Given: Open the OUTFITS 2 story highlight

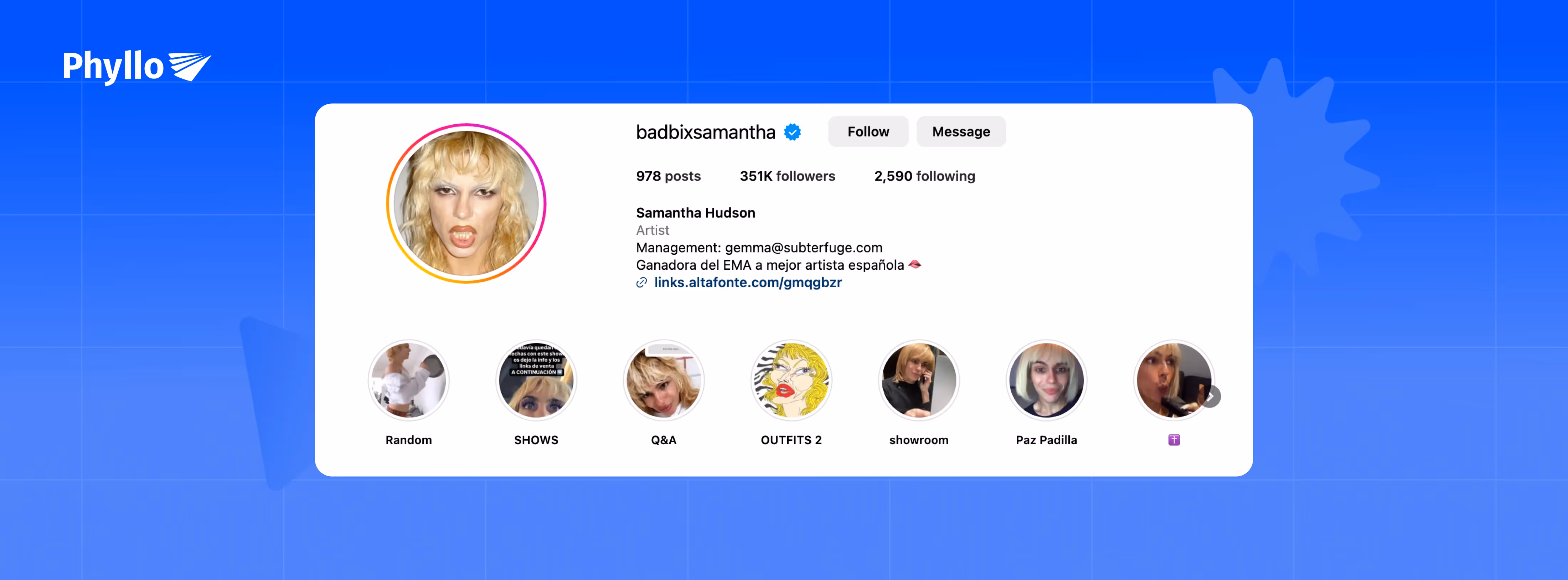Looking at the screenshot, I should click(791, 380).
